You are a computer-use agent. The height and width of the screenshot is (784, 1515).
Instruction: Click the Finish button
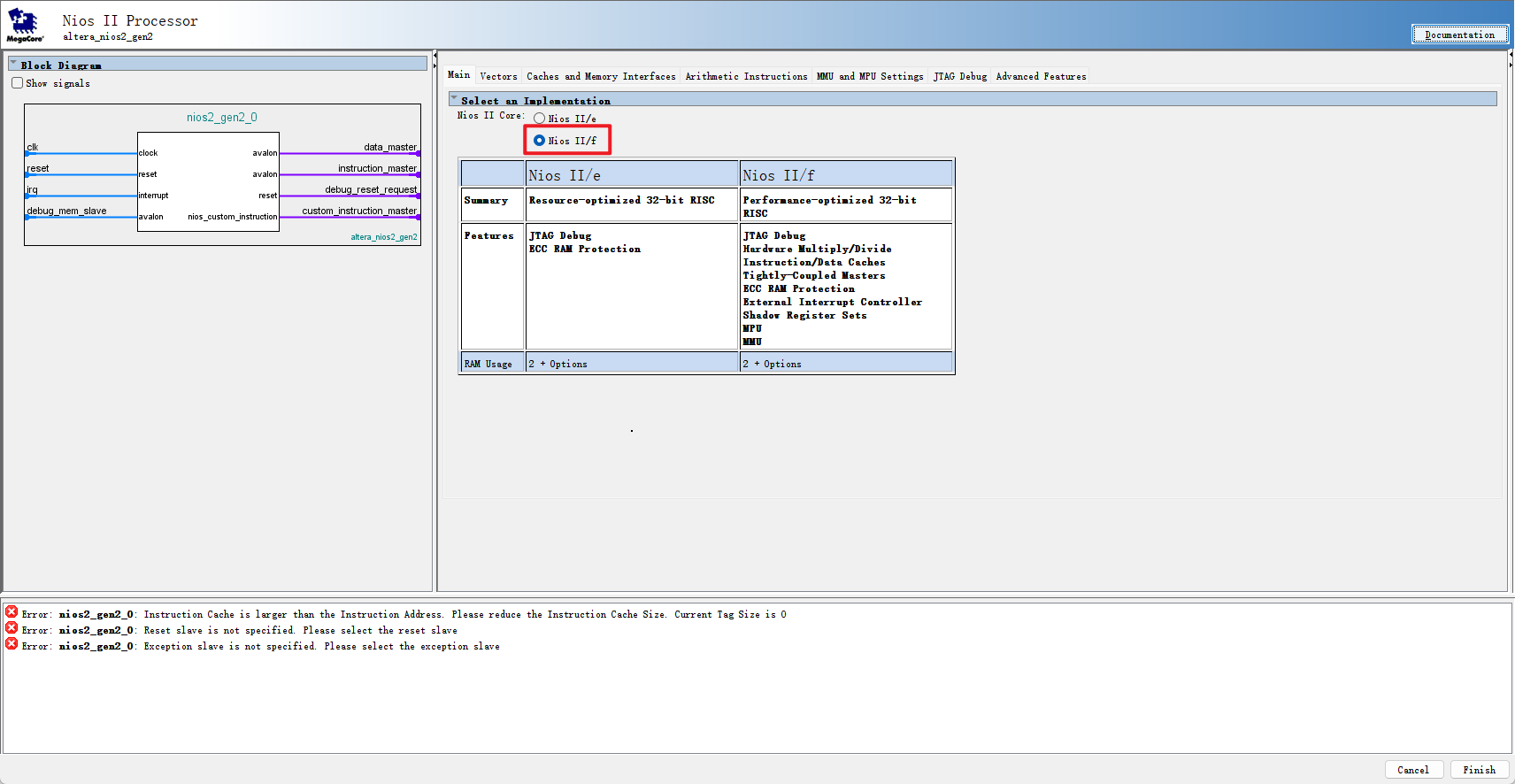[1479, 770]
